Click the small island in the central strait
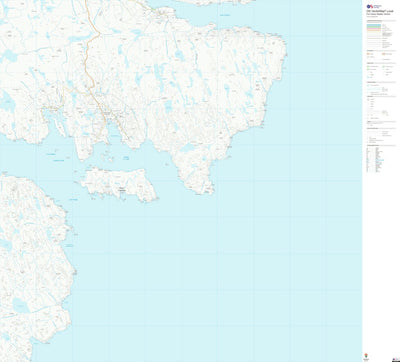Viewport: 400px width, 362px height. click(119, 184)
